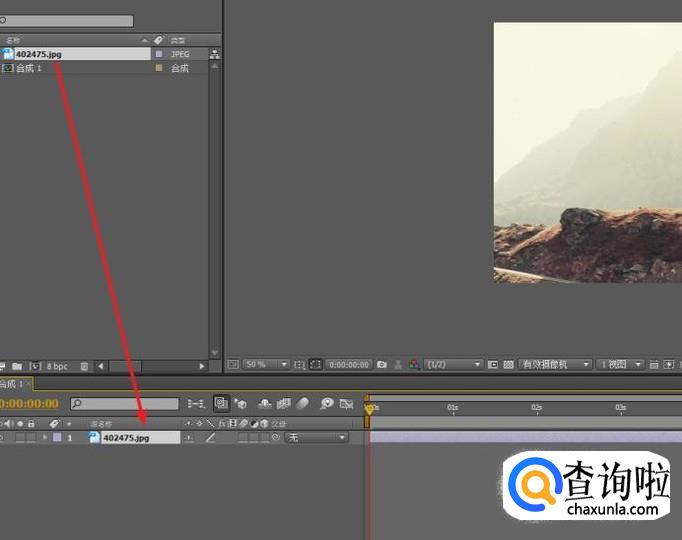Click label color swatch of 402475.jpg in Project
Viewport: 682px width, 540px height.
pos(158,54)
